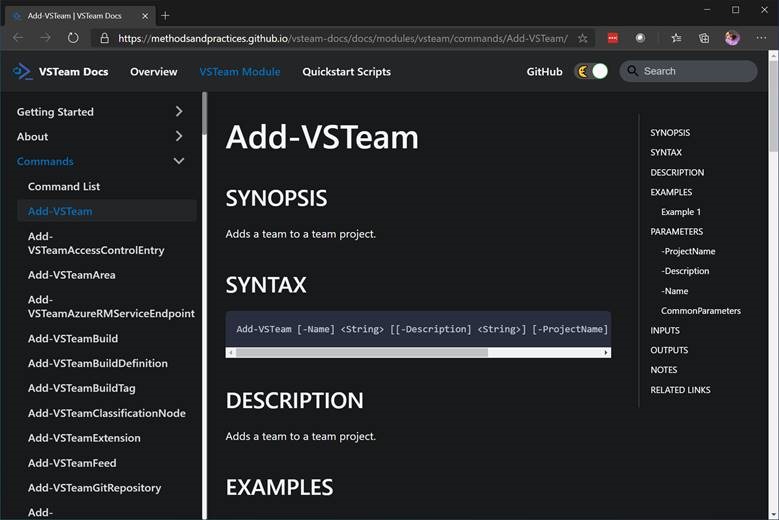Open Add-VSTeamBuild in the sidebar
The image size is (779, 520).
click(73, 338)
